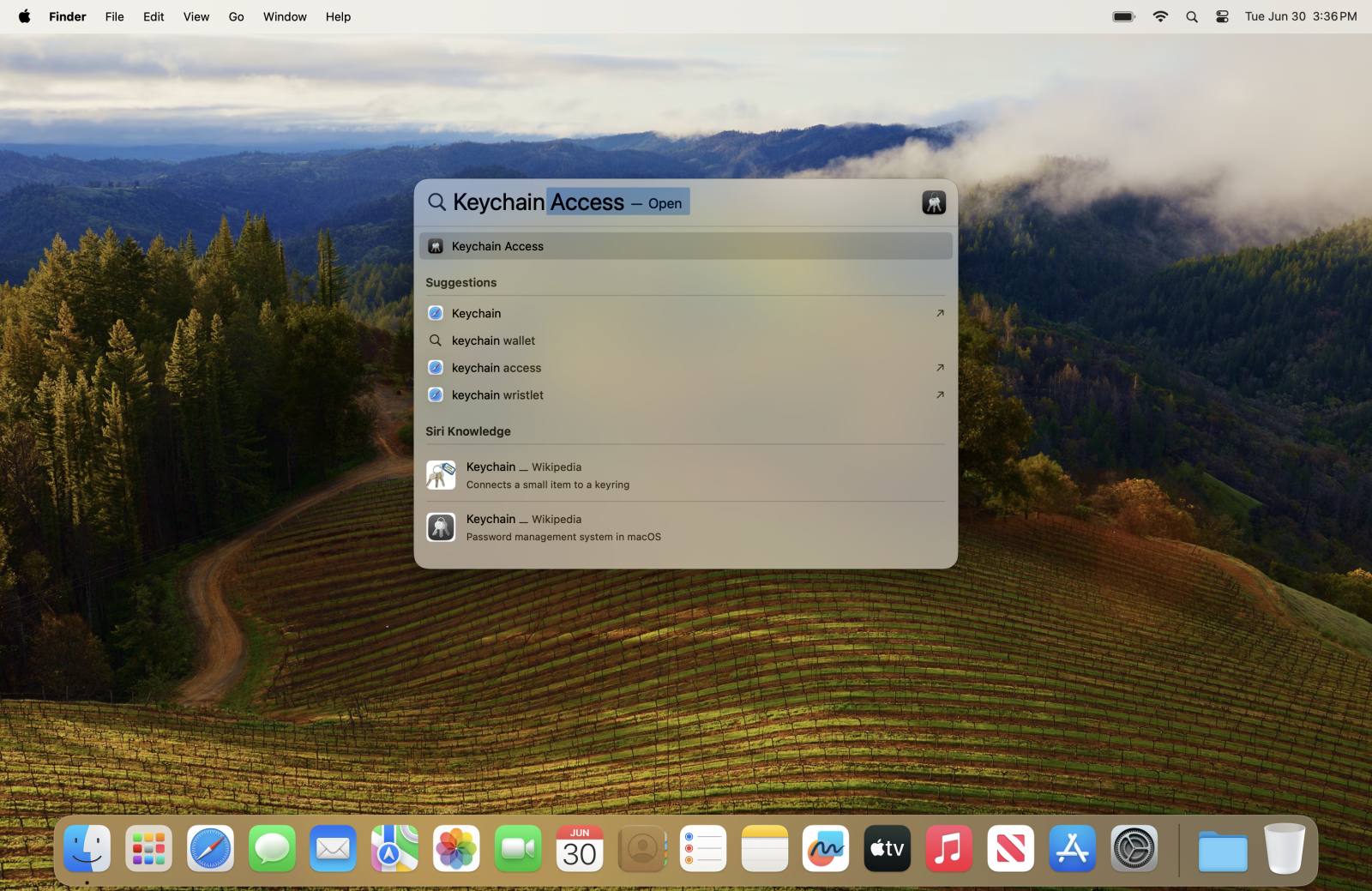This screenshot has height=891, width=1372.
Task: Open Control Center from the menu bar
Action: coord(1223,16)
